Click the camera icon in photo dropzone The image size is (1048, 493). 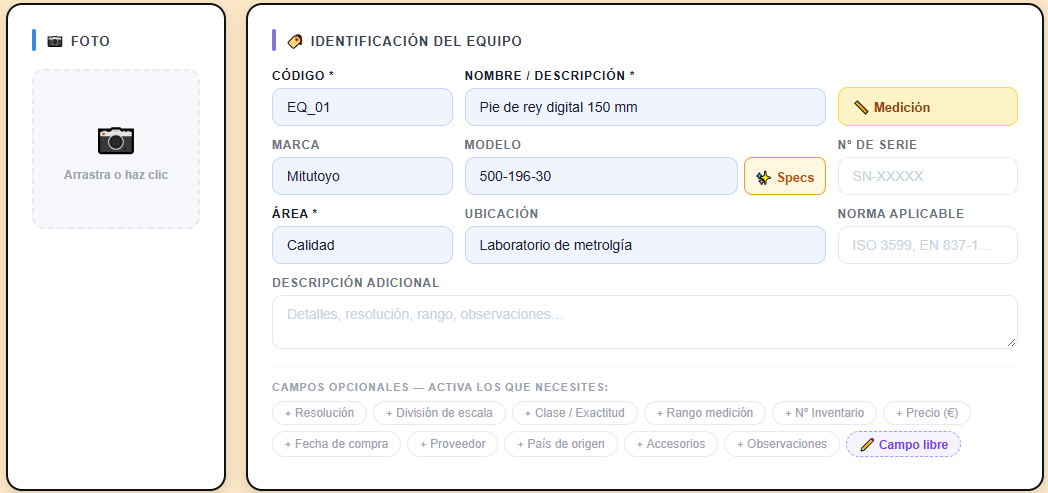pyautogui.click(x=116, y=140)
